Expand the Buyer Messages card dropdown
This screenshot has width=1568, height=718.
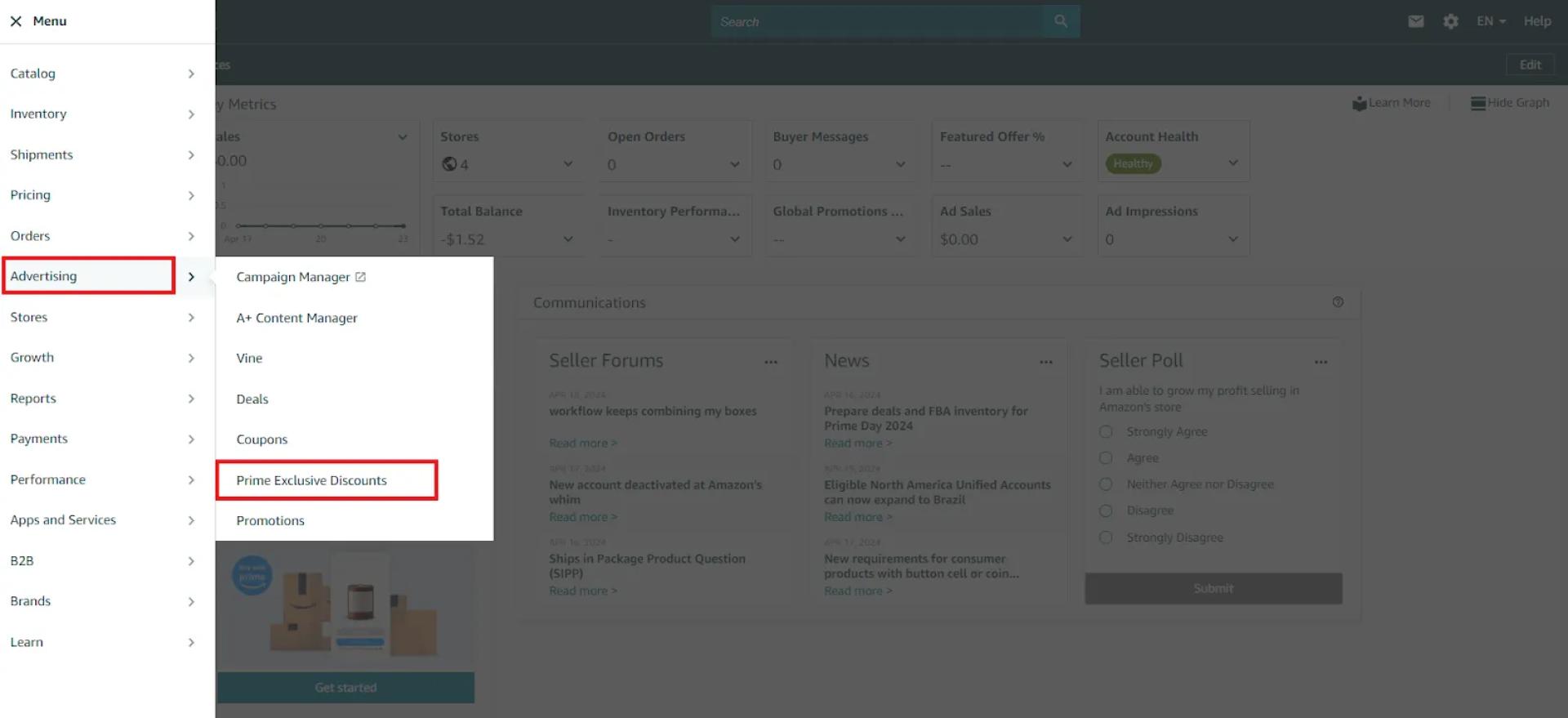901,164
